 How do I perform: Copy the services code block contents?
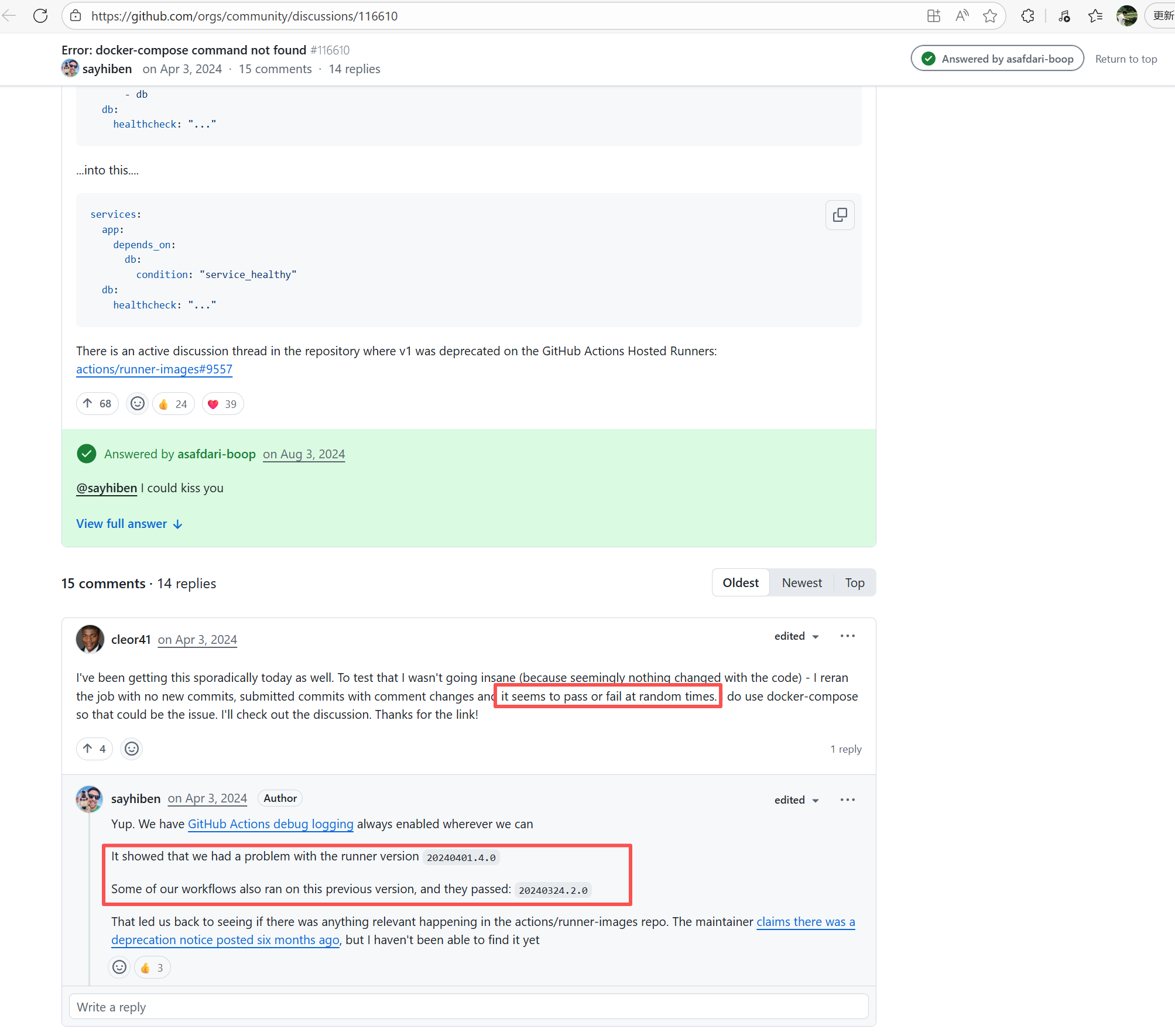[x=840, y=215]
